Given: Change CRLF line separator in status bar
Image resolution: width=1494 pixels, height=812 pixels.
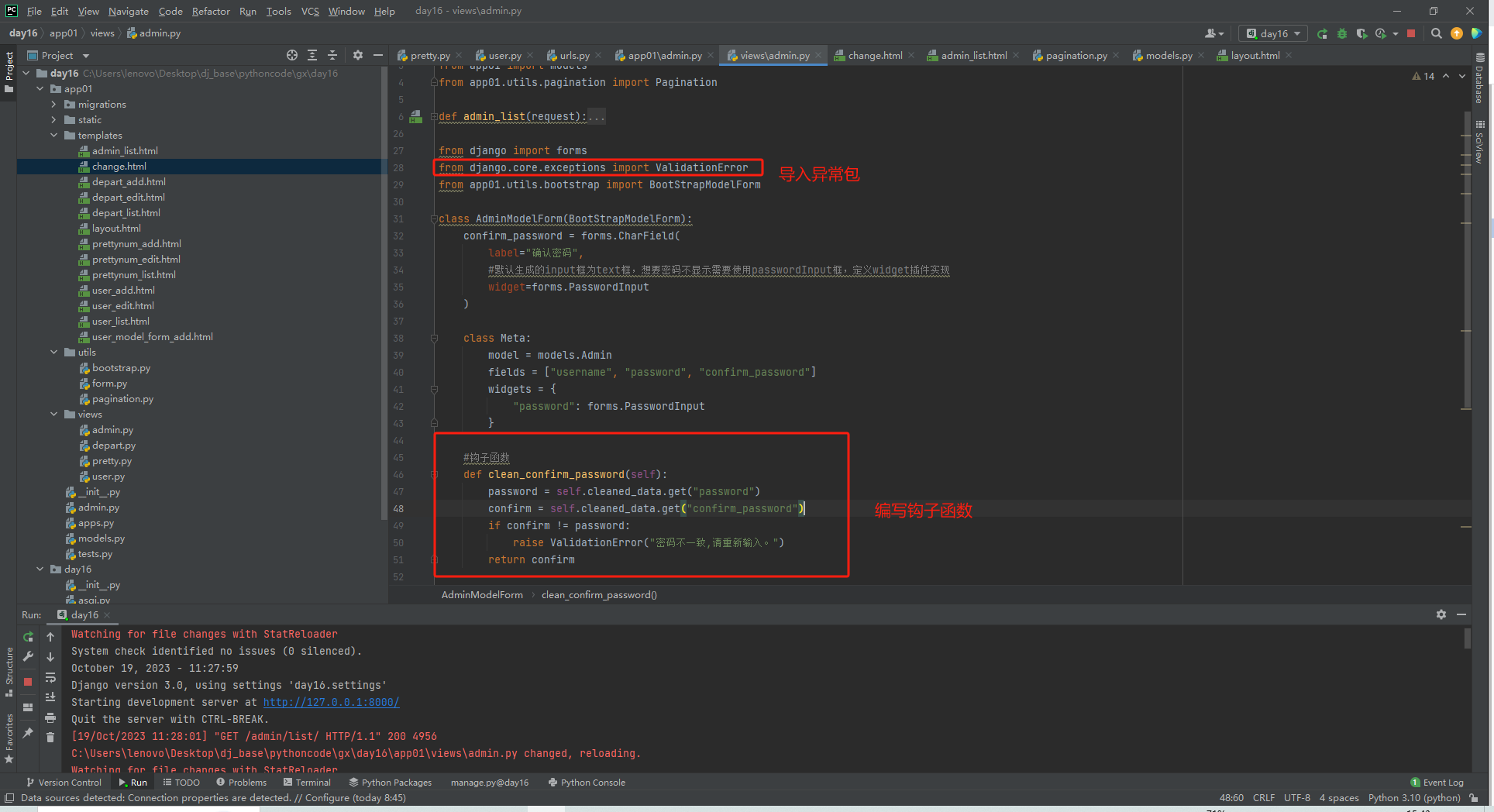Looking at the screenshot, I should pos(1263,798).
